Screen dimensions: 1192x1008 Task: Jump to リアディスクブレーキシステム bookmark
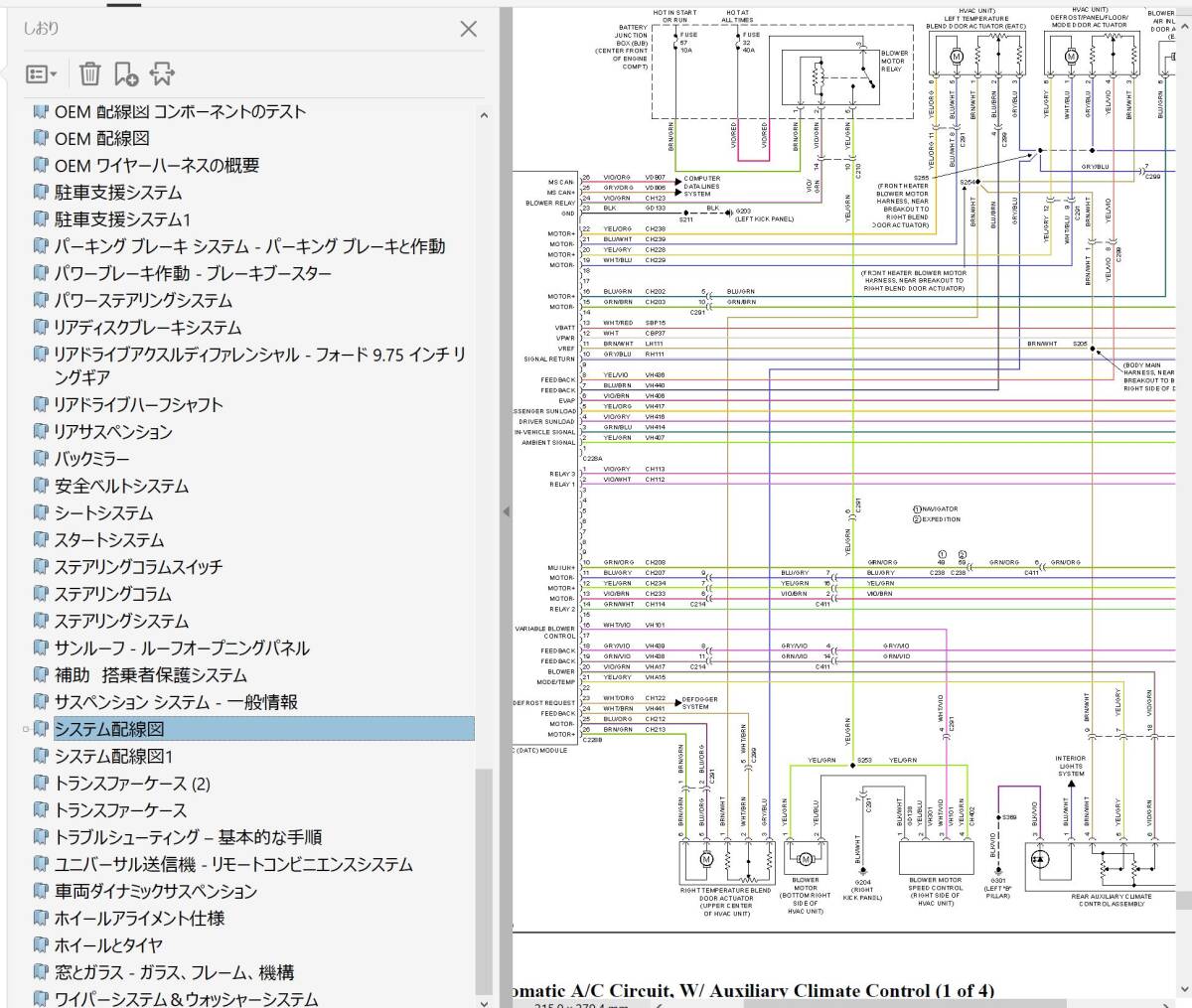pyautogui.click(x=147, y=327)
